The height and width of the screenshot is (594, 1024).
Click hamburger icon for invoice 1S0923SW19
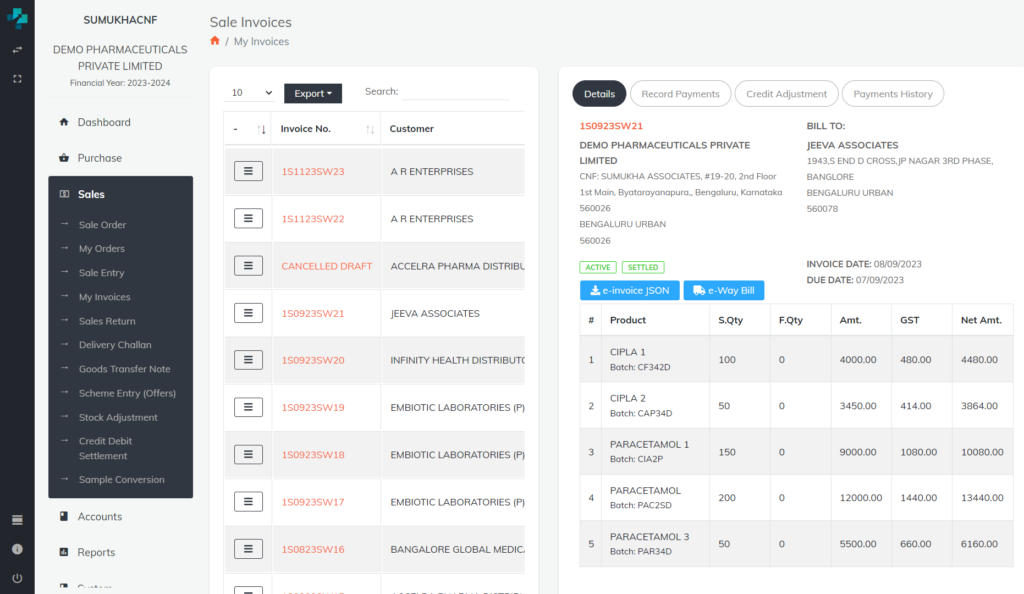pos(248,407)
